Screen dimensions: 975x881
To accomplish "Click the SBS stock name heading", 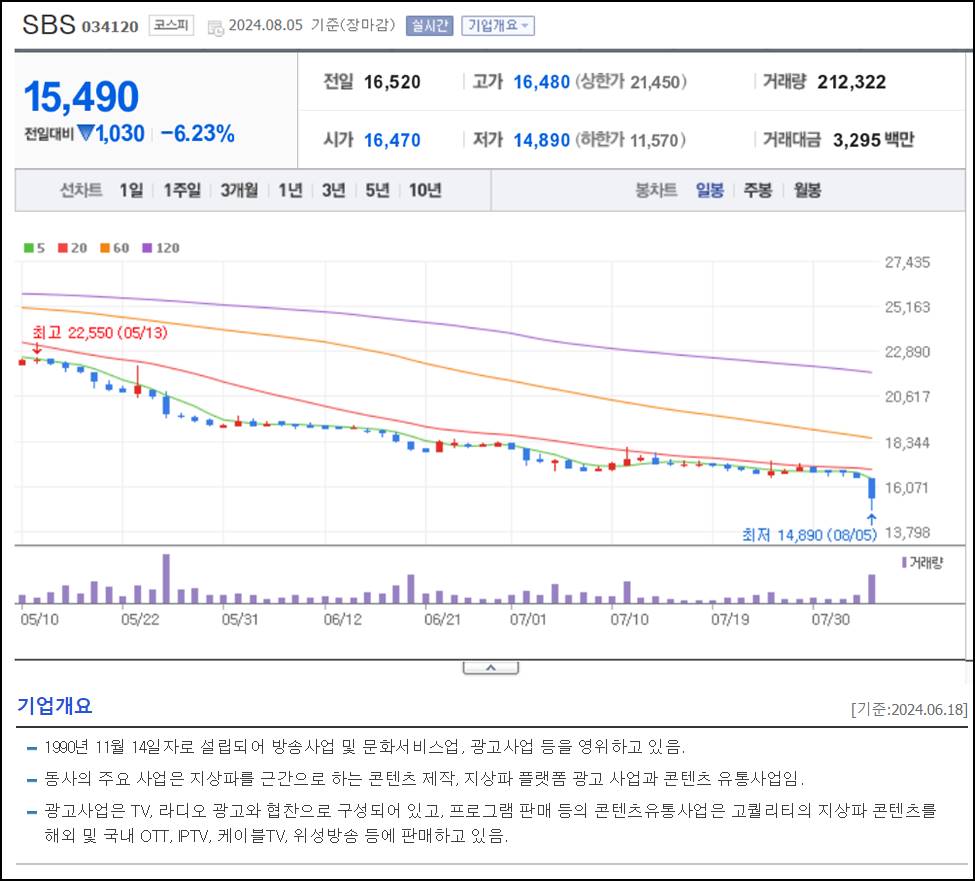I will tap(49, 25).
